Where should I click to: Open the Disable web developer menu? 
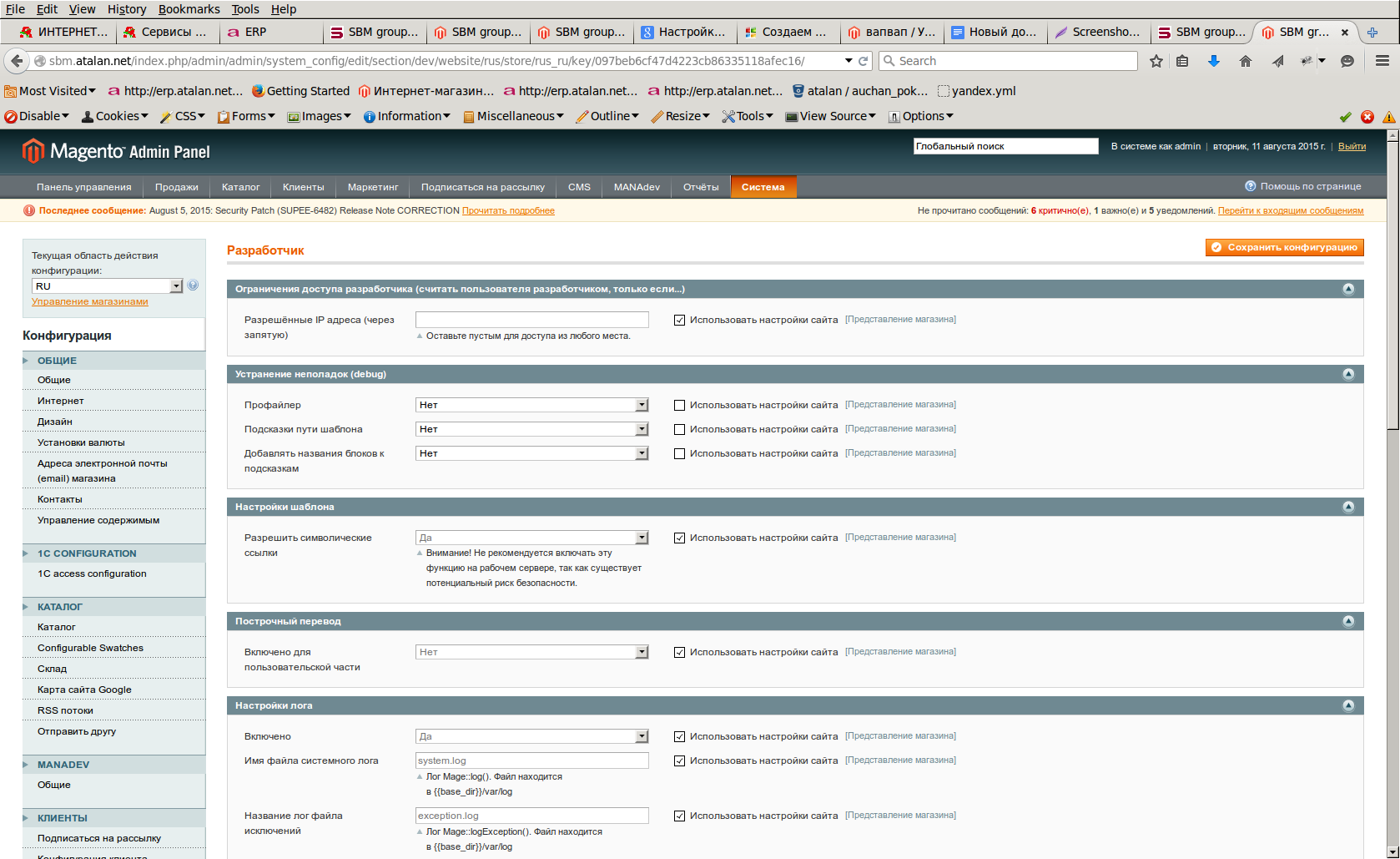37,116
